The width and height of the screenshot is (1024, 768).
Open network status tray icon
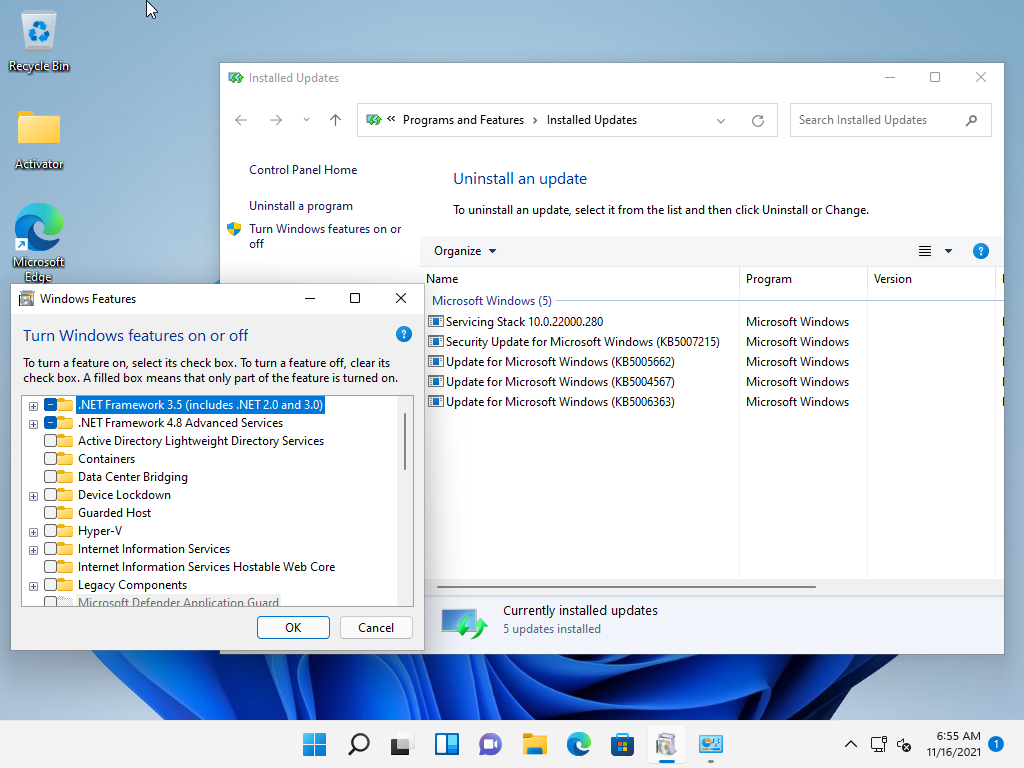coord(878,744)
